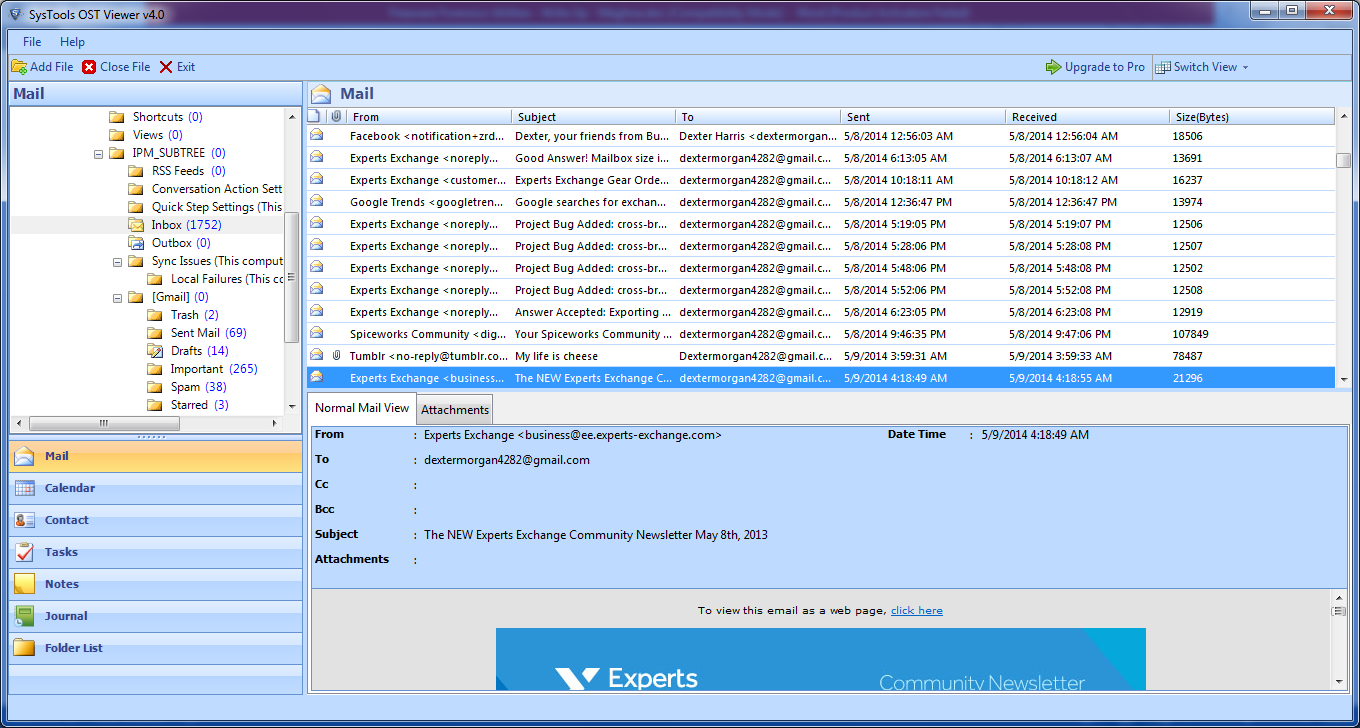This screenshot has width=1360, height=728.
Task: Click the envelope icon of Spiceworks Community email
Action: point(316,333)
